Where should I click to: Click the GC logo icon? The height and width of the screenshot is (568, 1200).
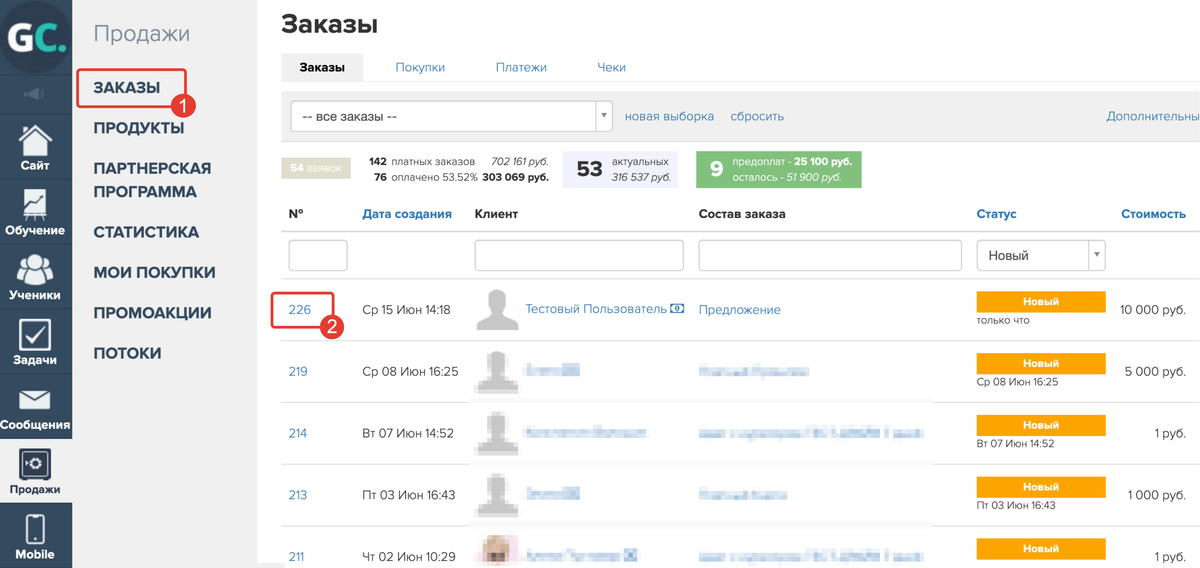tap(36, 37)
